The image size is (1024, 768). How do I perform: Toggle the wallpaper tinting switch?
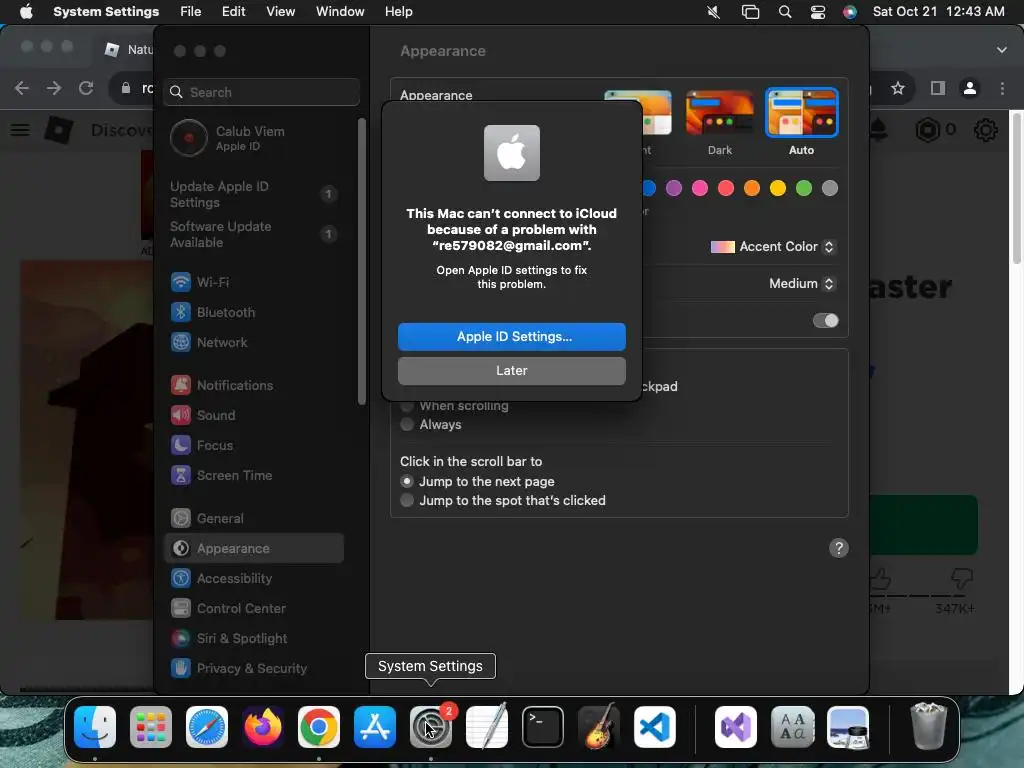coord(825,321)
